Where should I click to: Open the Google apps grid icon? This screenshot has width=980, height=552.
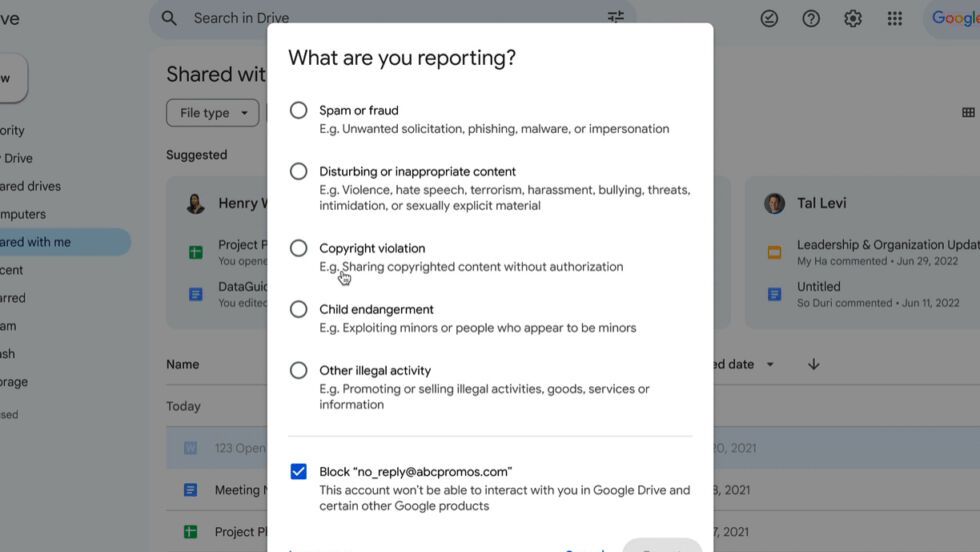click(894, 19)
